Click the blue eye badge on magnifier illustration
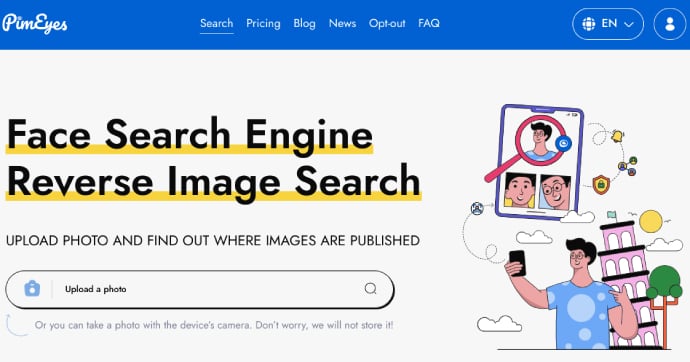This screenshot has height=362, width=690. pos(563,143)
